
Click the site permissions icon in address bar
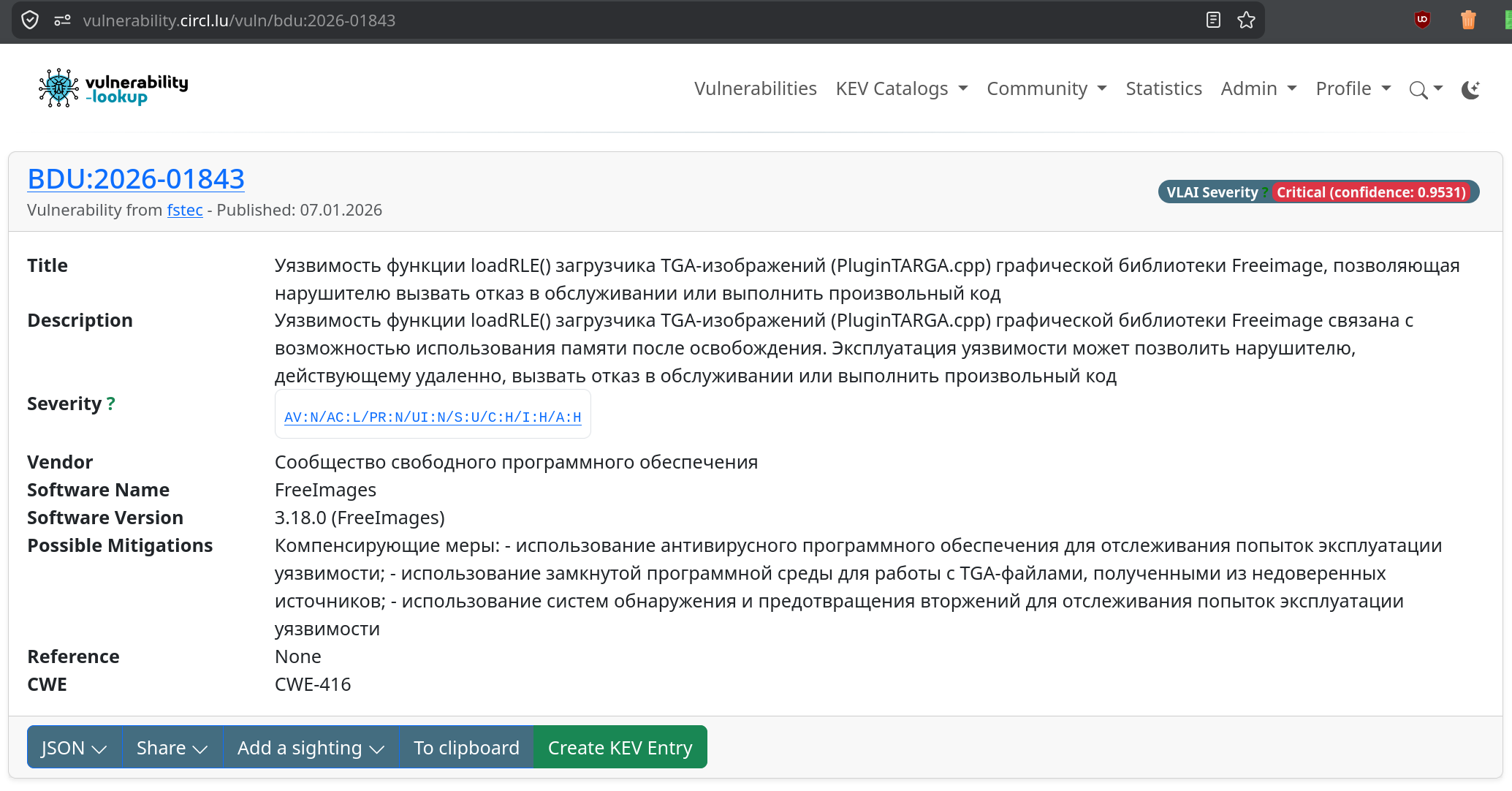pos(62,20)
